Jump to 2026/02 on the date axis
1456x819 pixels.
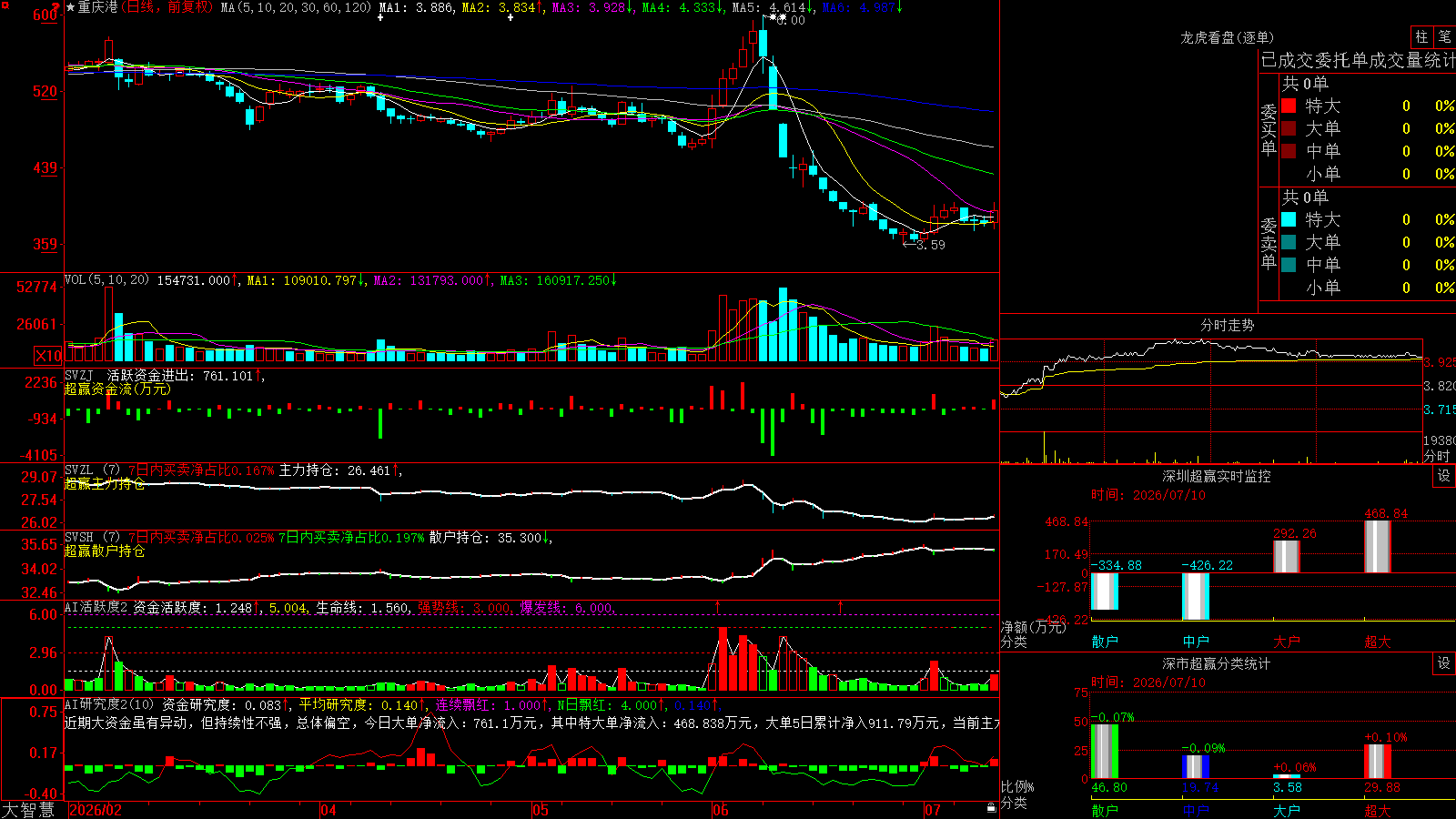tap(96, 810)
